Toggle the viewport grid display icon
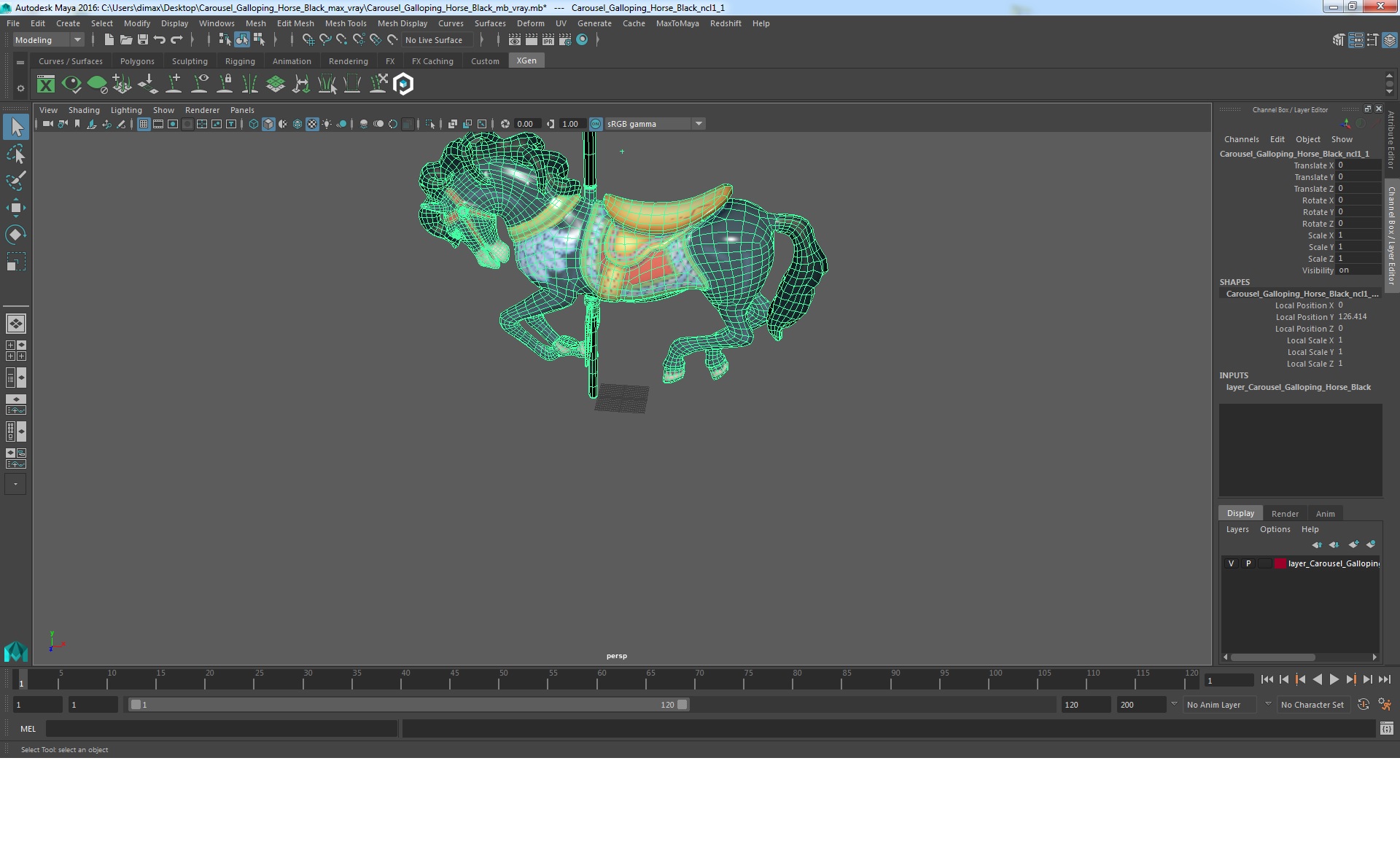This screenshot has height=844, width=1400. (x=144, y=124)
